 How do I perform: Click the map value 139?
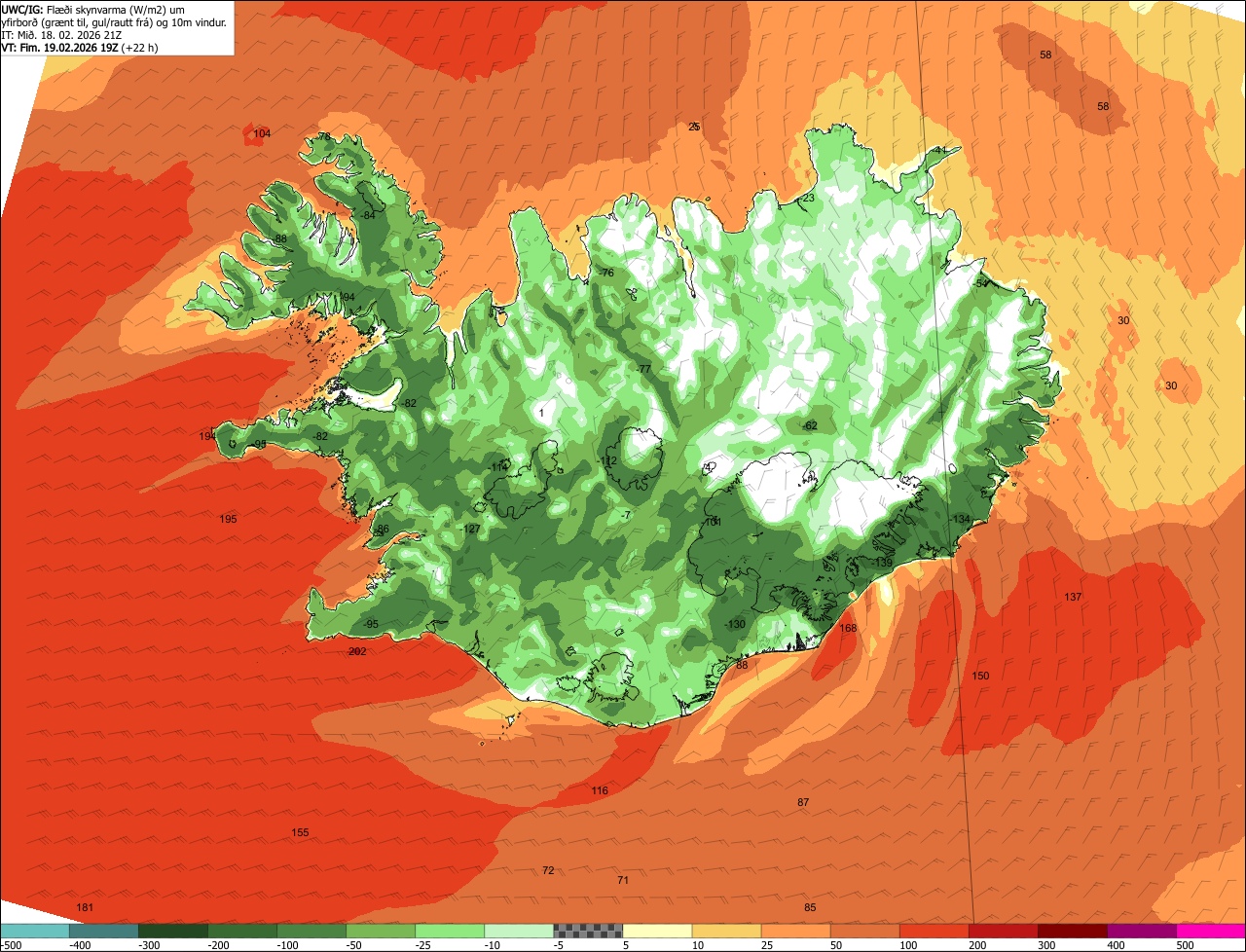[x=883, y=563]
